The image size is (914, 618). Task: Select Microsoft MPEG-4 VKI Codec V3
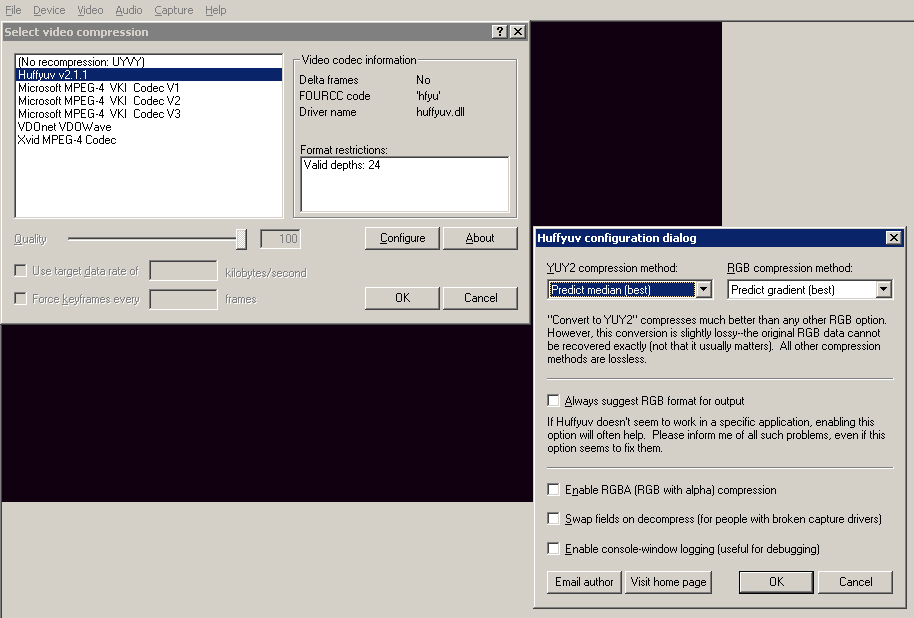(x=149, y=114)
